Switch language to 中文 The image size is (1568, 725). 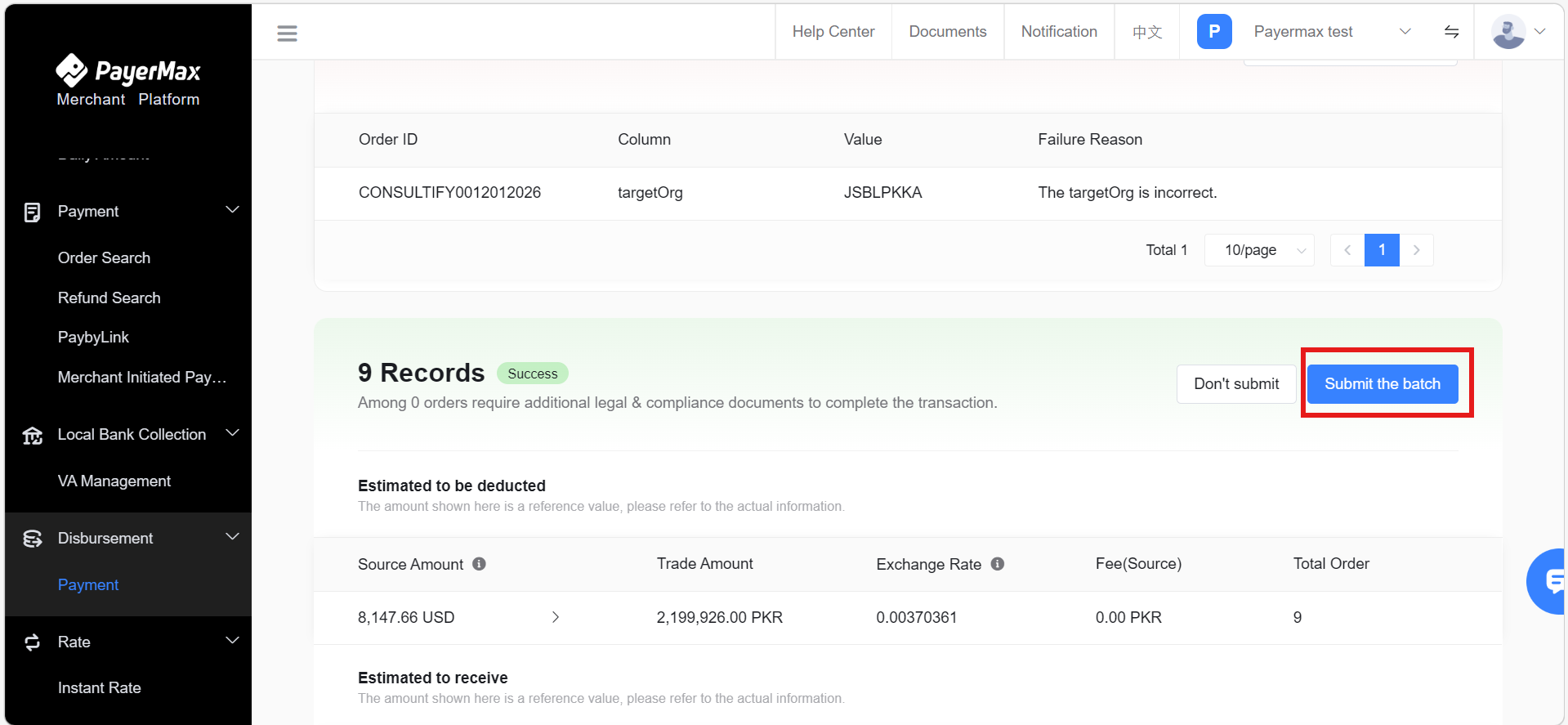coord(1146,32)
